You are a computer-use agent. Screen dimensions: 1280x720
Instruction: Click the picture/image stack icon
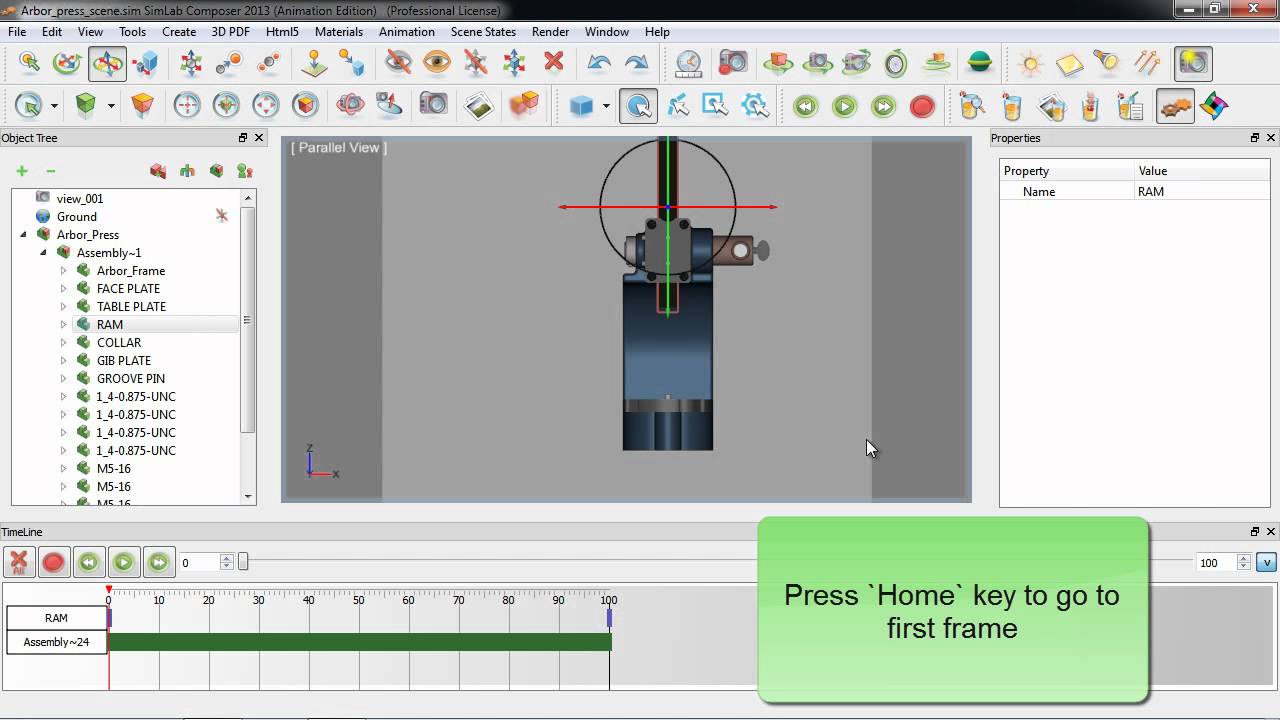(479, 106)
